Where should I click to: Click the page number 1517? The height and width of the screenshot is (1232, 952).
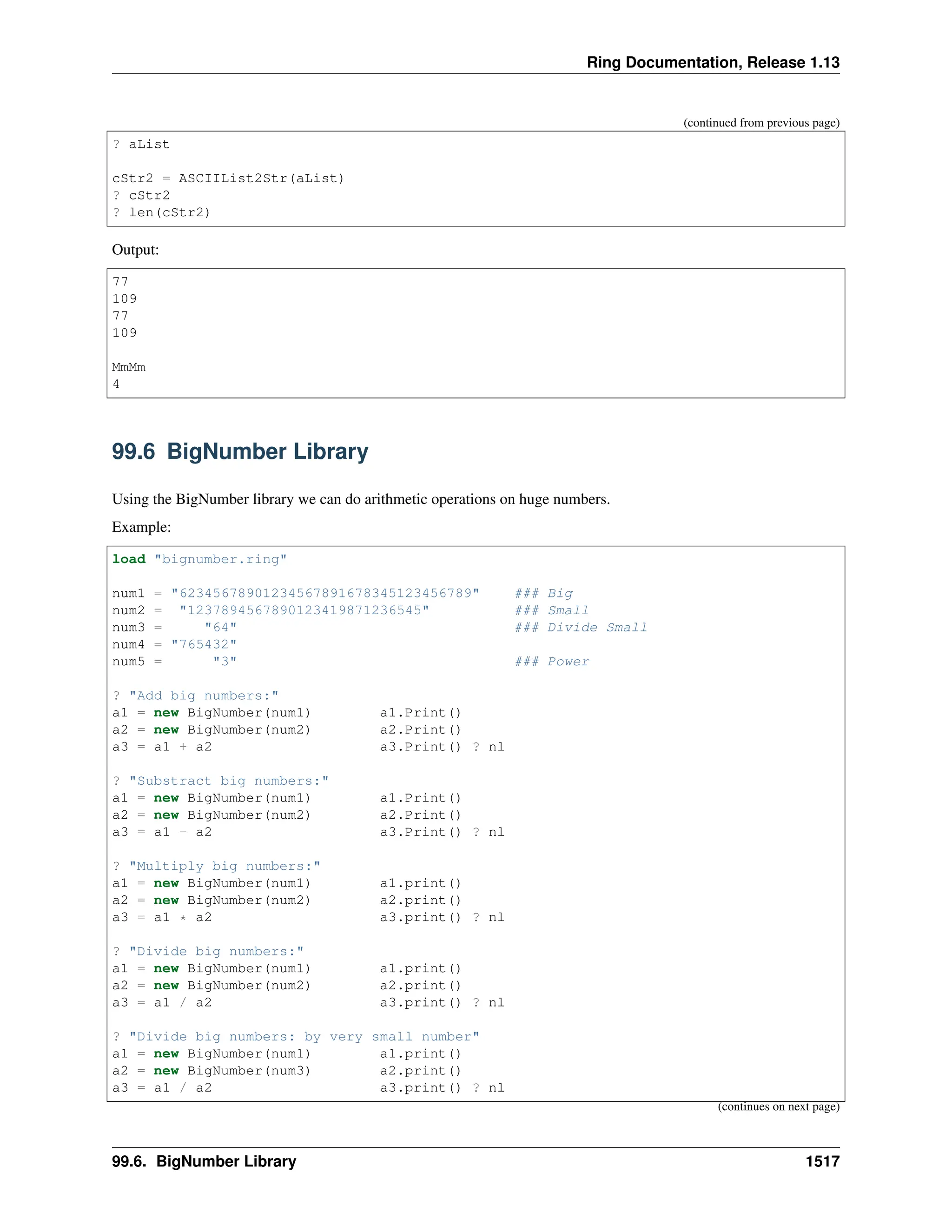[x=823, y=1161]
